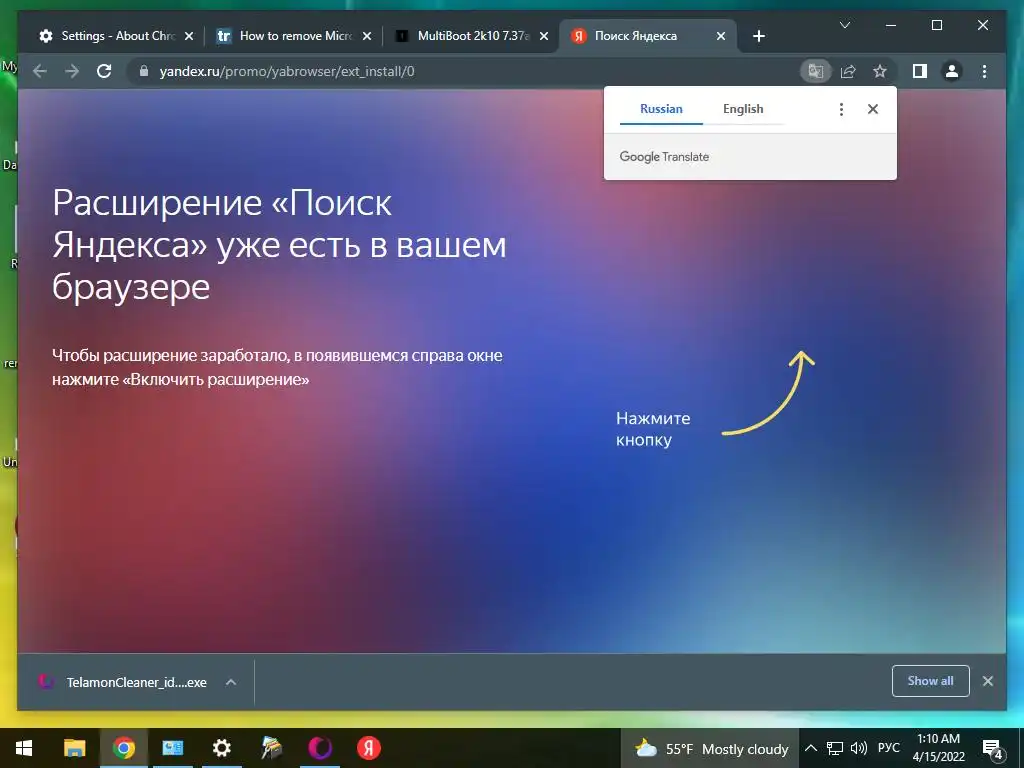Open a new browser tab
Image resolution: width=1024 pixels, height=768 pixels.
758,36
